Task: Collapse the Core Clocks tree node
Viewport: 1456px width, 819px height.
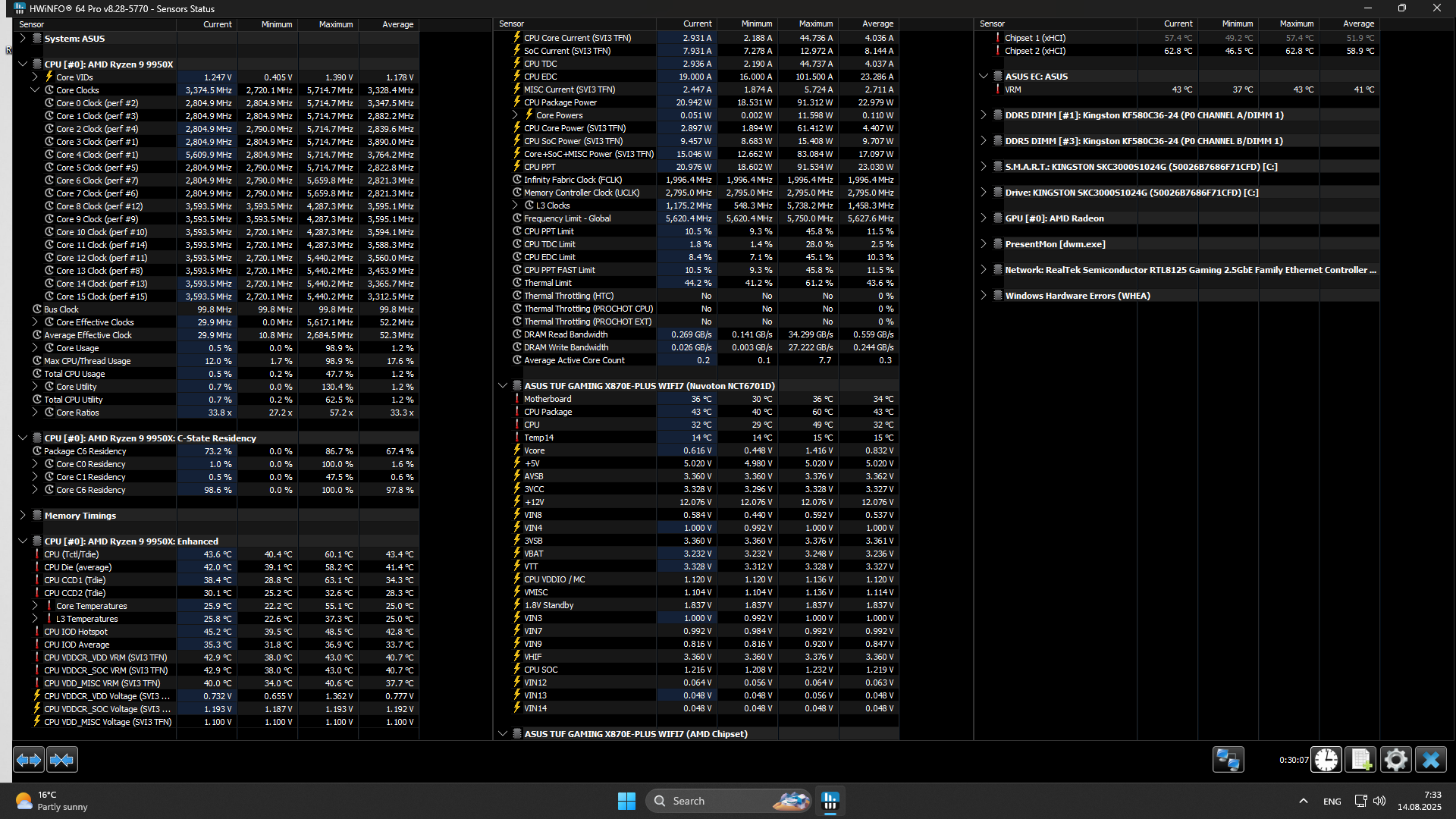Action: click(x=35, y=90)
